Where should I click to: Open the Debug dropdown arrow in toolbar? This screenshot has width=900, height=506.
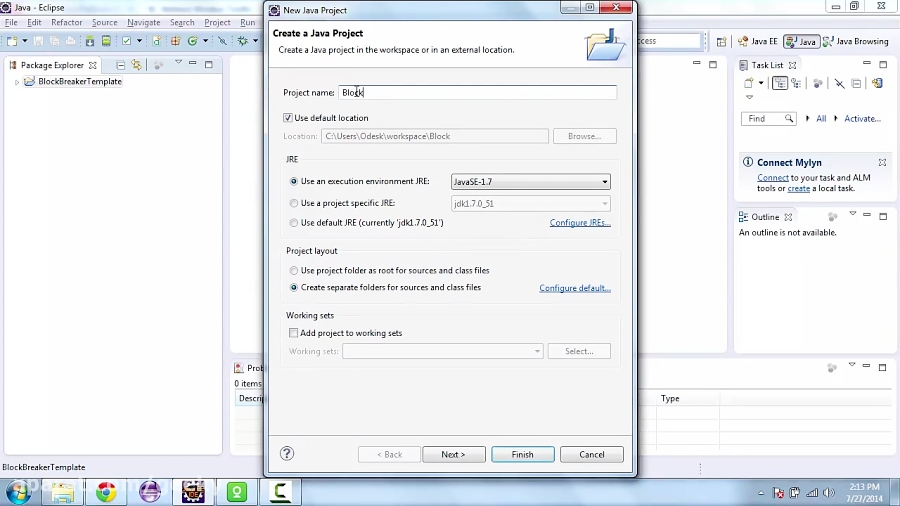255,41
